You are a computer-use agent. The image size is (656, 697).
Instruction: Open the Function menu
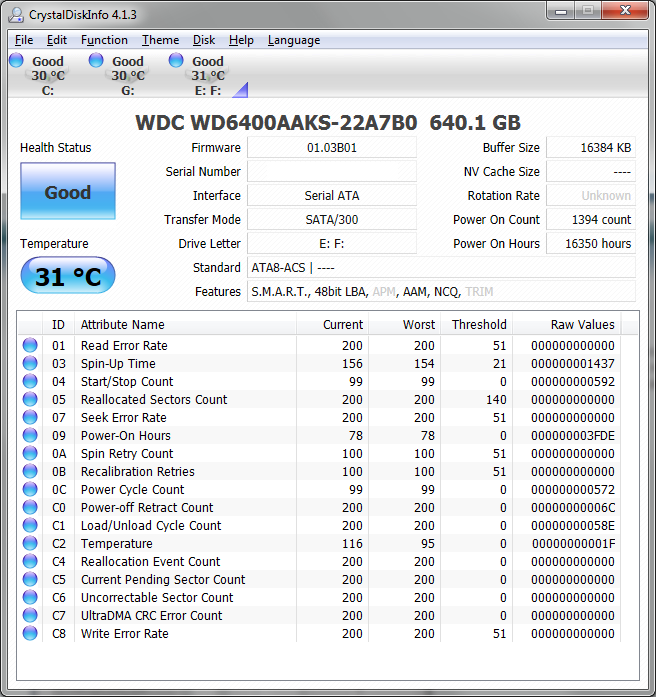104,40
